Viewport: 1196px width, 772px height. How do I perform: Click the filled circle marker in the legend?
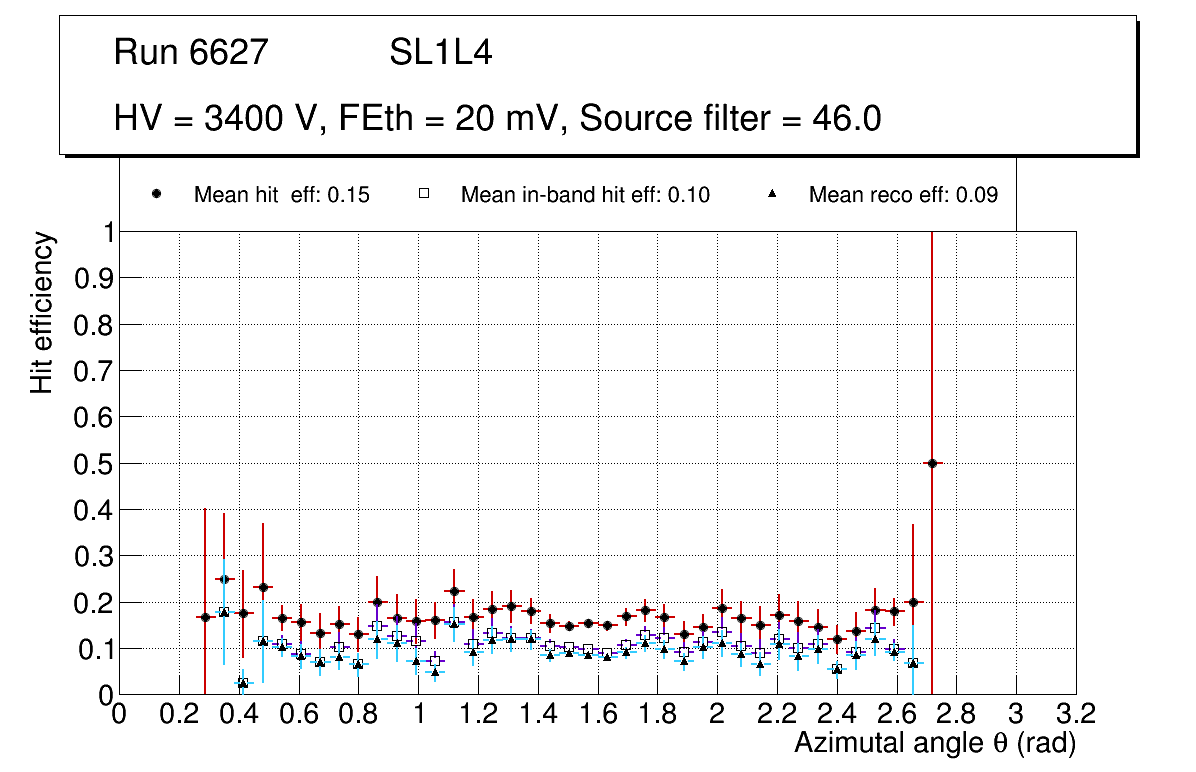[157, 195]
